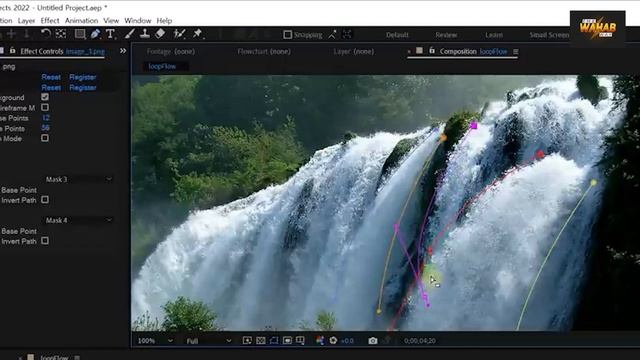Expand hidden panel tabs with double chevron
640x360 pixels.
[123, 51]
